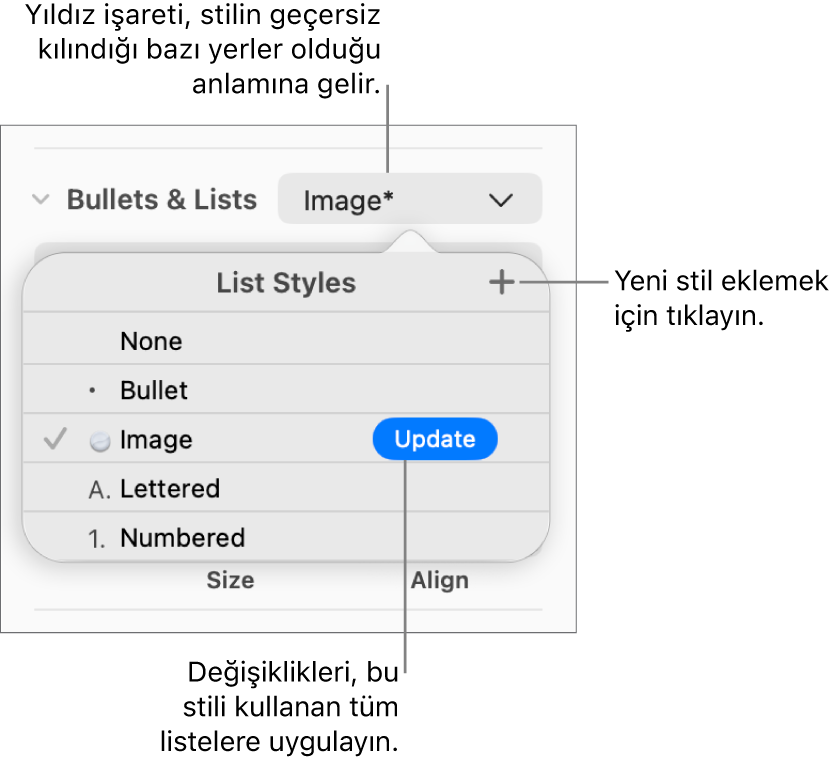Screen dimensions: 838x761
Task: Collapse the Bullets & Lists section
Action: [41, 200]
